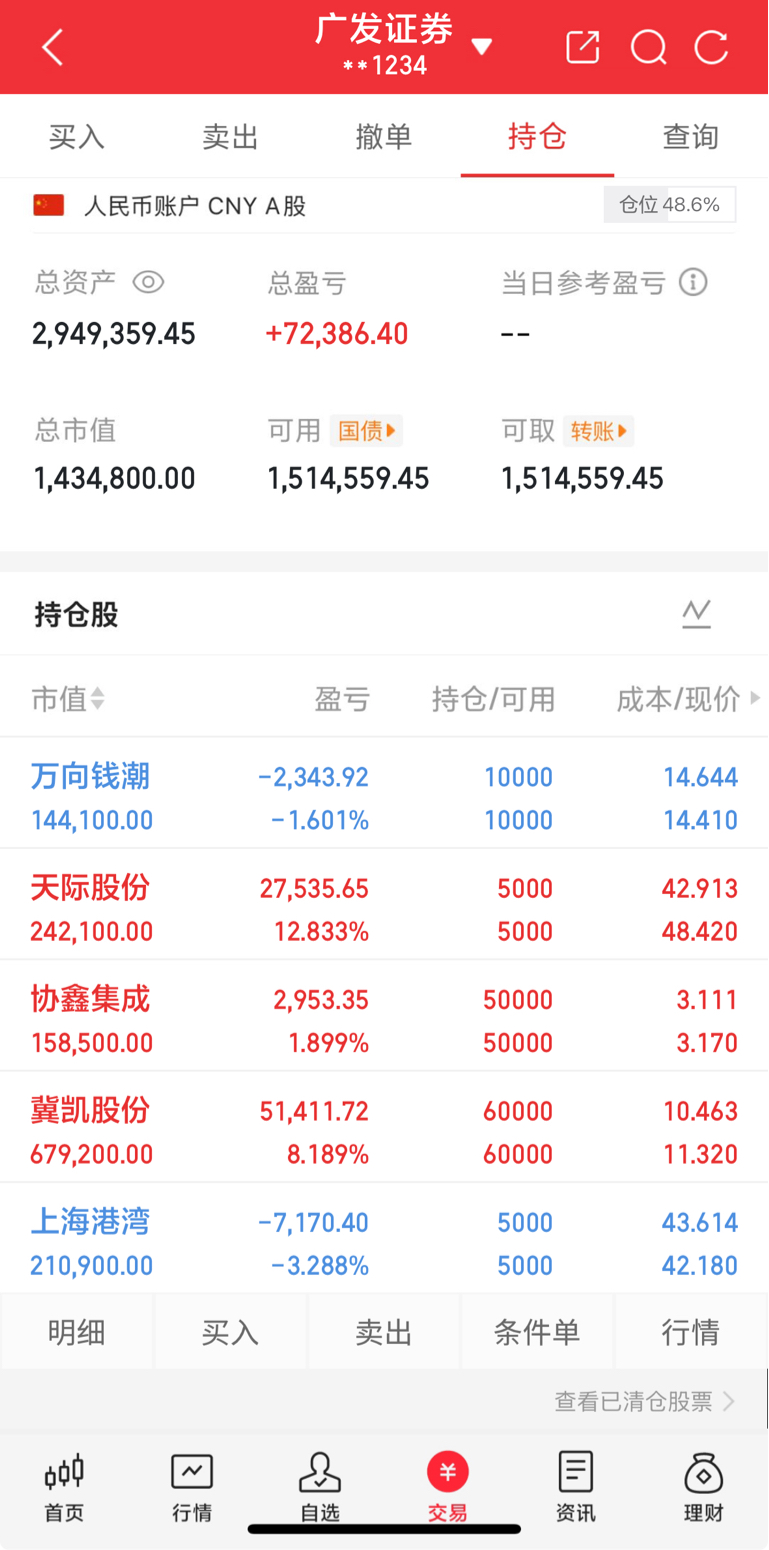Tap the 明细 action button
The image size is (769, 1550).
click(x=77, y=1332)
